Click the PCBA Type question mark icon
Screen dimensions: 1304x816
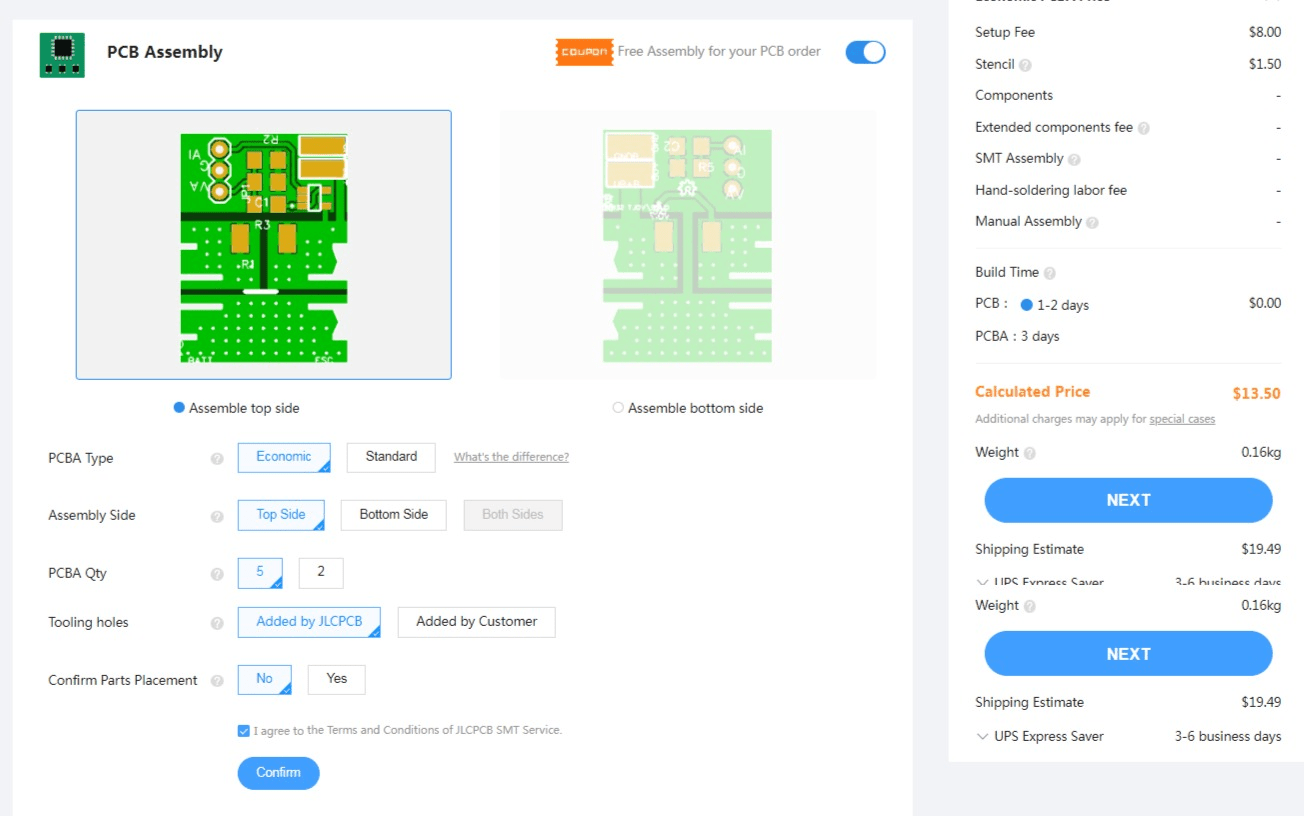(216, 458)
